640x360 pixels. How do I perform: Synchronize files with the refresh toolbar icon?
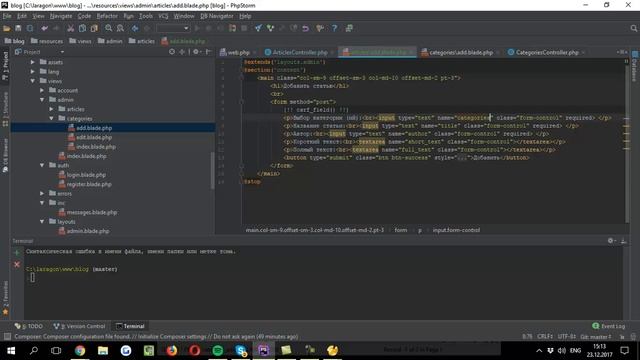[x=30, y=28]
